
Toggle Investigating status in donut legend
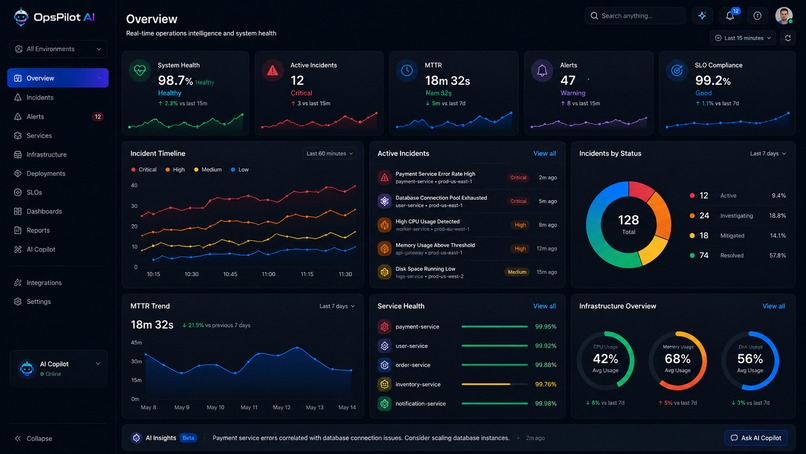pos(738,215)
